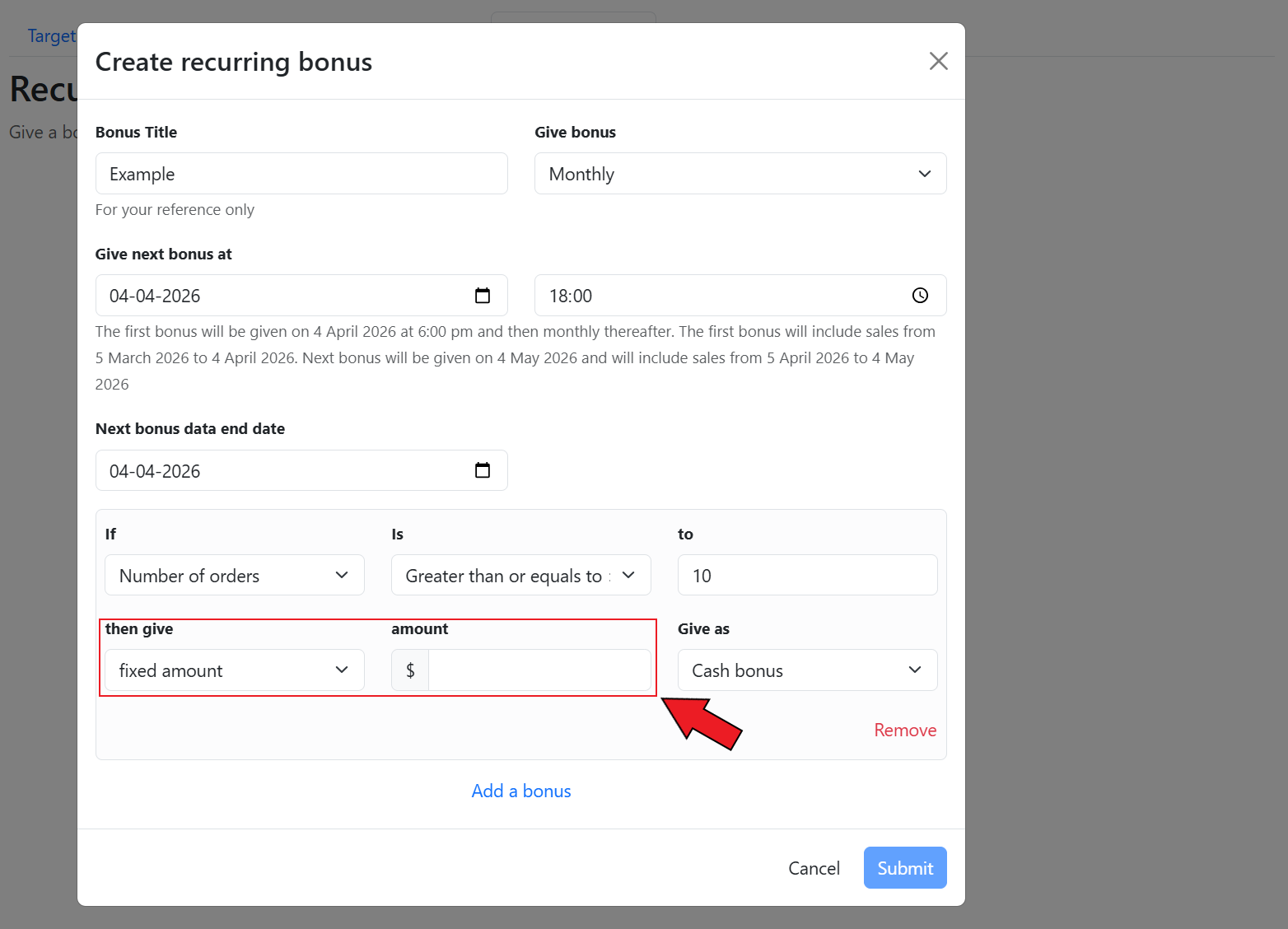Add a bonus rule via the link
Viewport: 1288px width, 929px height.
click(x=521, y=791)
